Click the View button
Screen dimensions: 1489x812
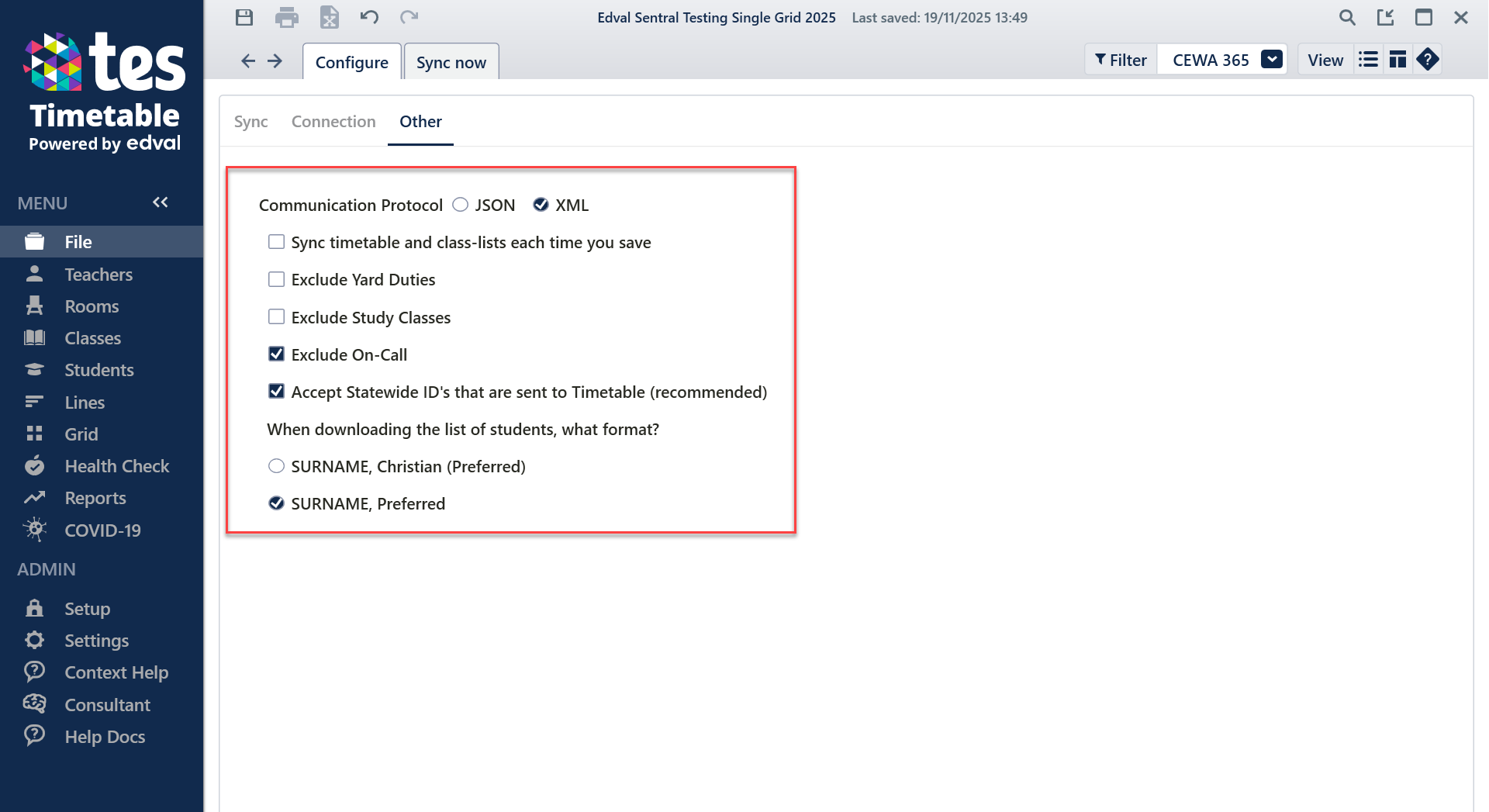(1325, 60)
